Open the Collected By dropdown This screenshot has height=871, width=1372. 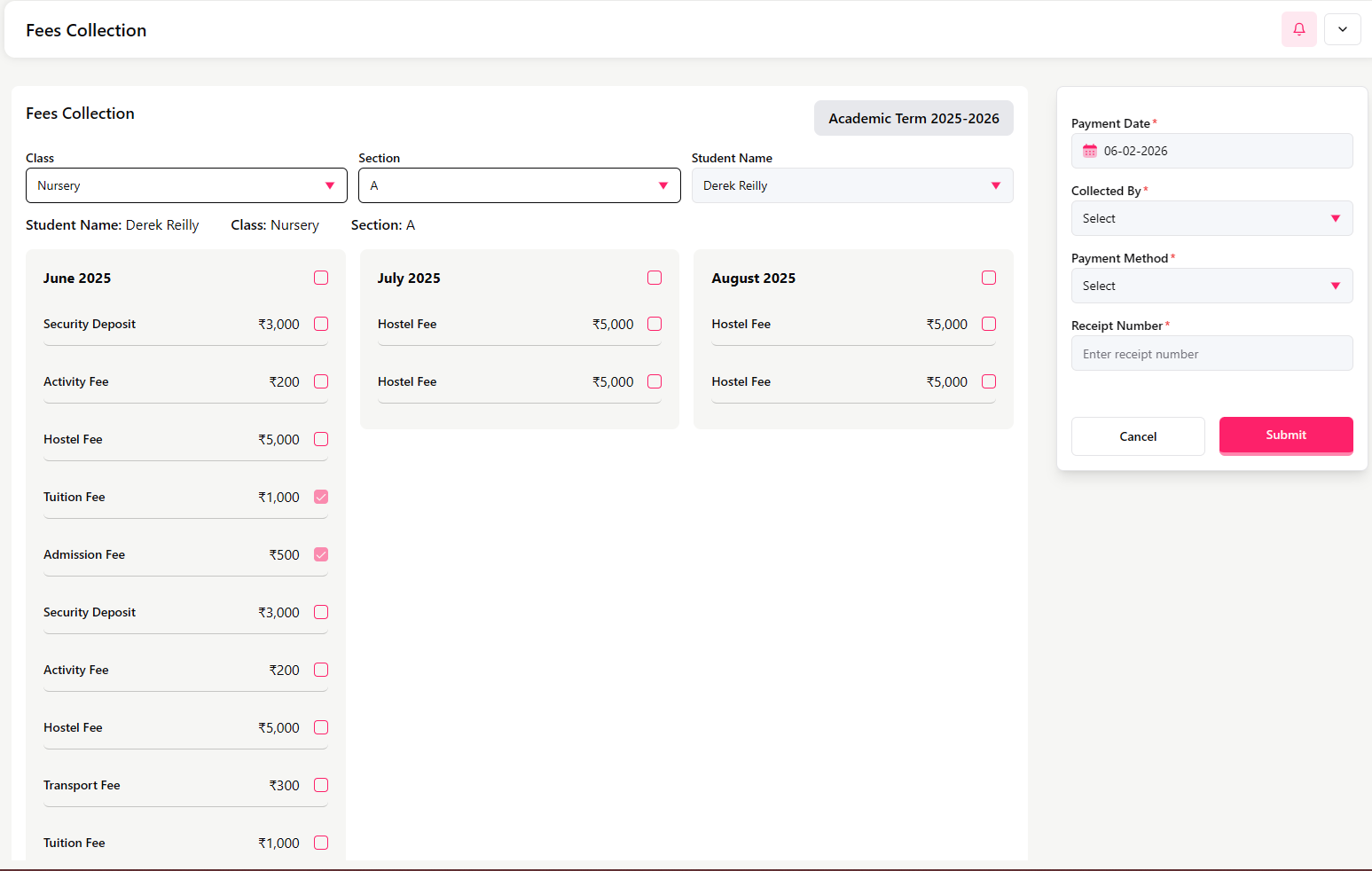(x=1211, y=218)
